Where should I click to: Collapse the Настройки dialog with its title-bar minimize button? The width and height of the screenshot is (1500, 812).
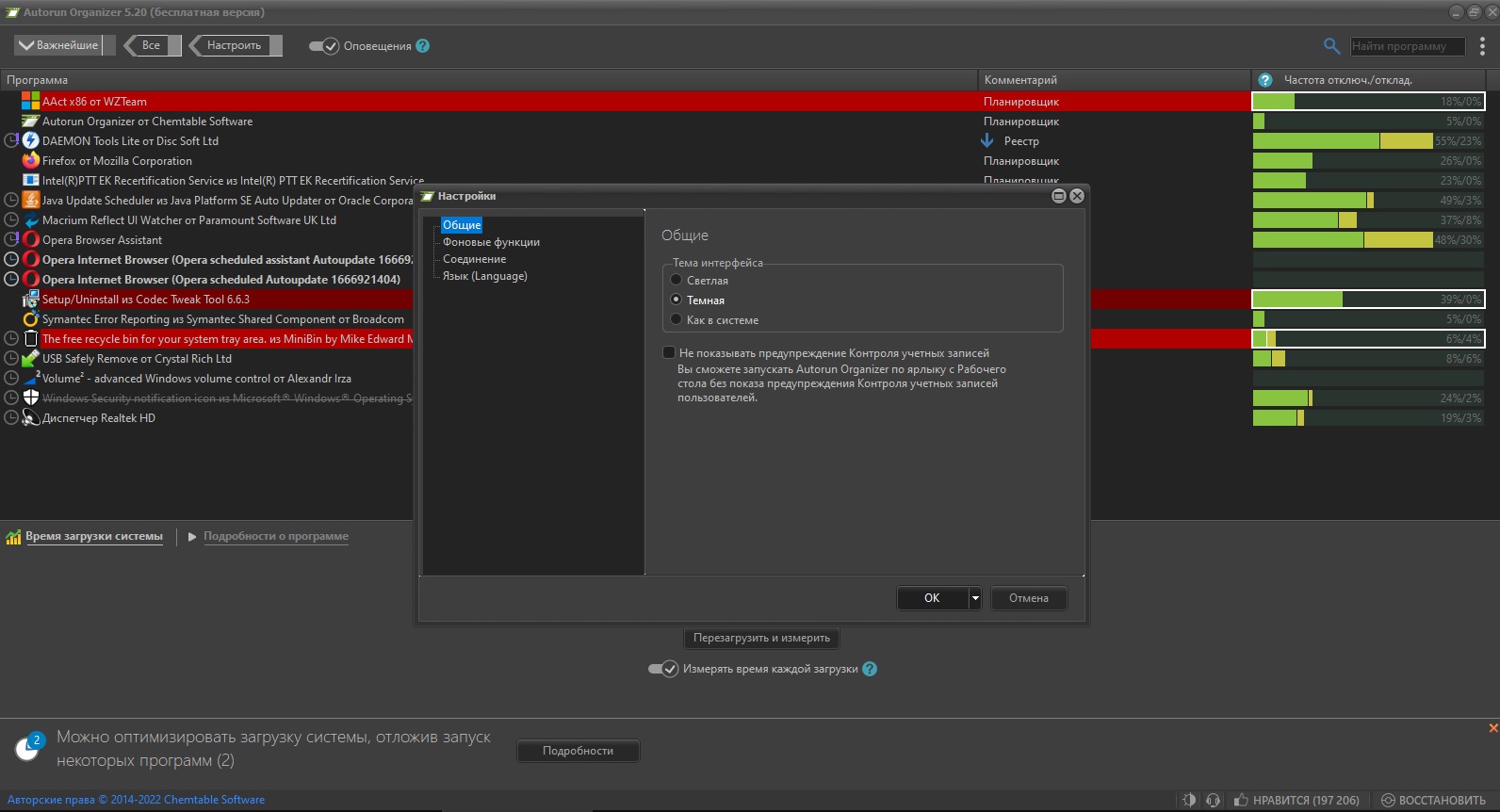pos(1059,196)
